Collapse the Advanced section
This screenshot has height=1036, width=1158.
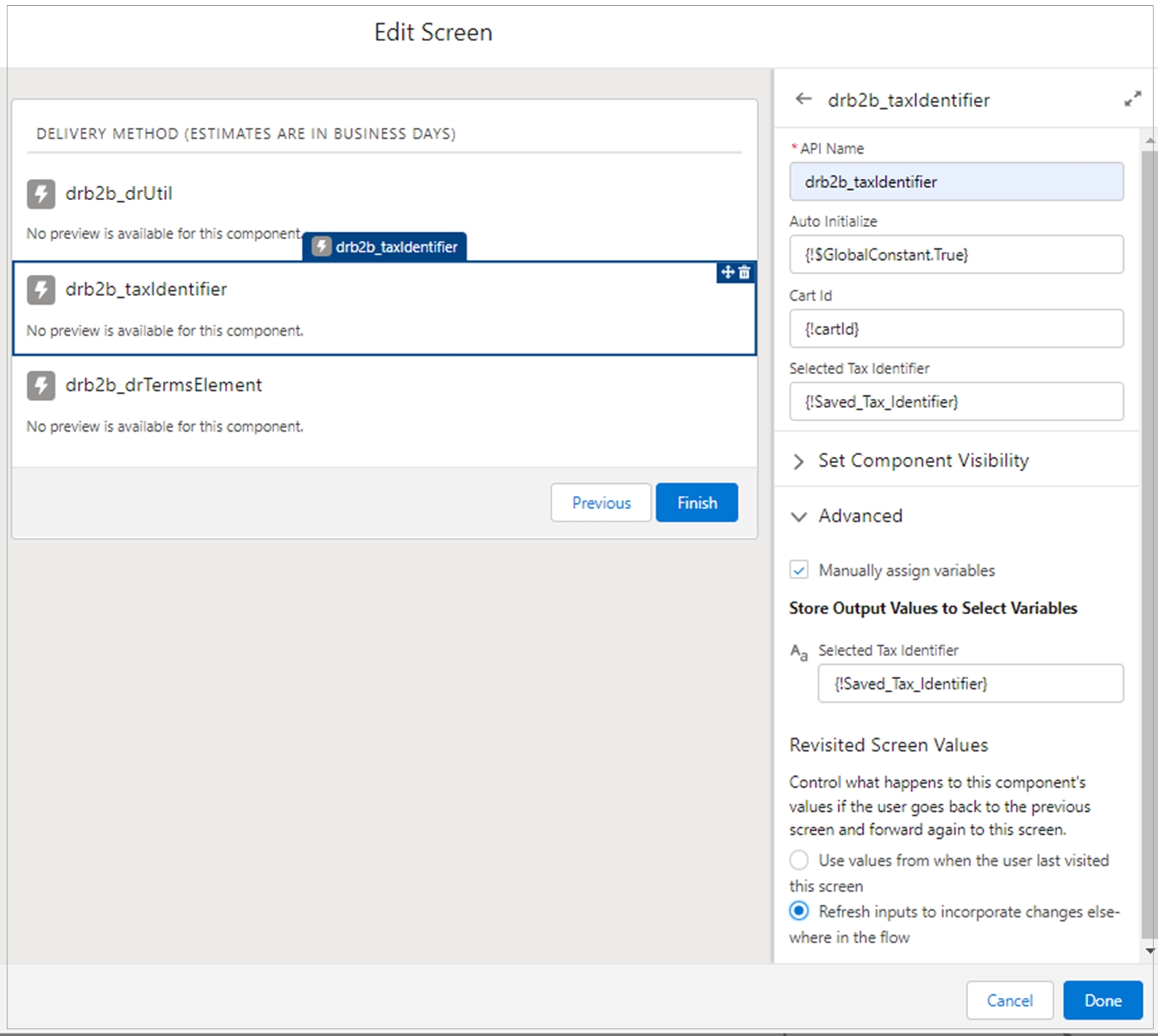(799, 516)
